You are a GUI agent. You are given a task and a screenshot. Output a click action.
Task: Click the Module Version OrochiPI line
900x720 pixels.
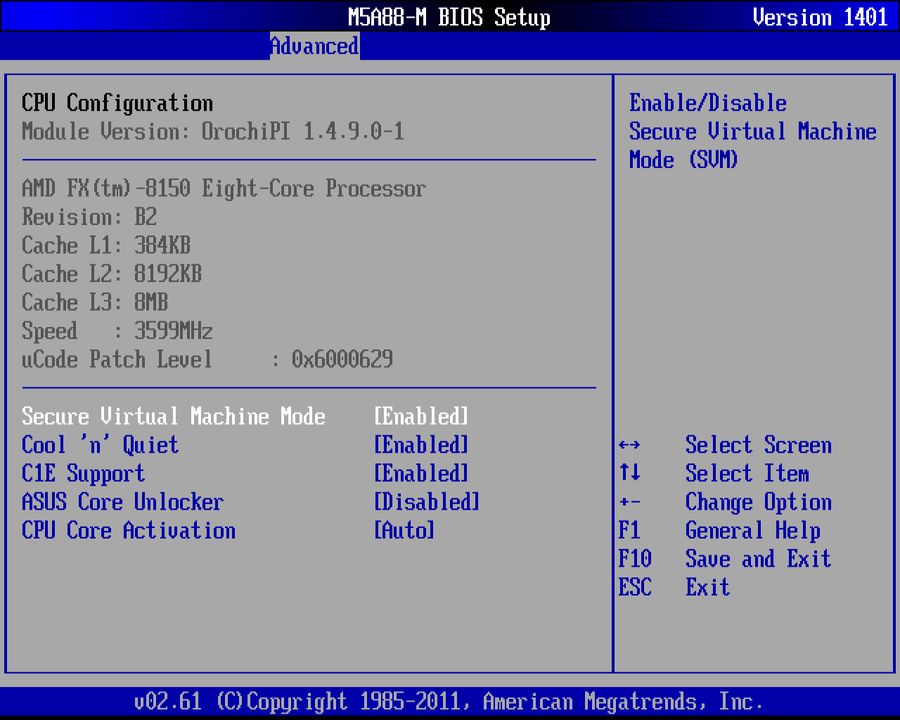[x=213, y=131]
